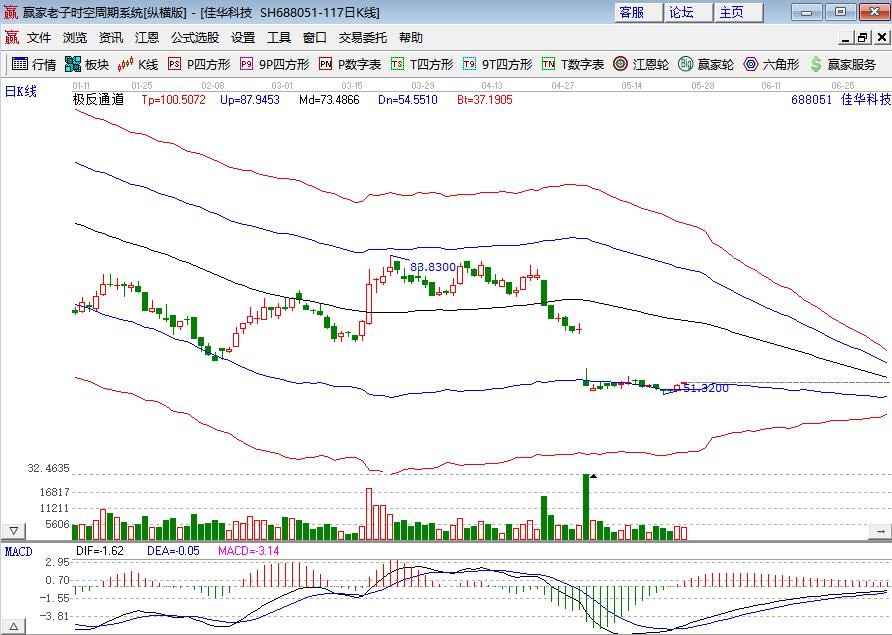Launch the 江恩轮 Gann wheel tool
Viewport: 892px width, 635px height.
[641, 64]
